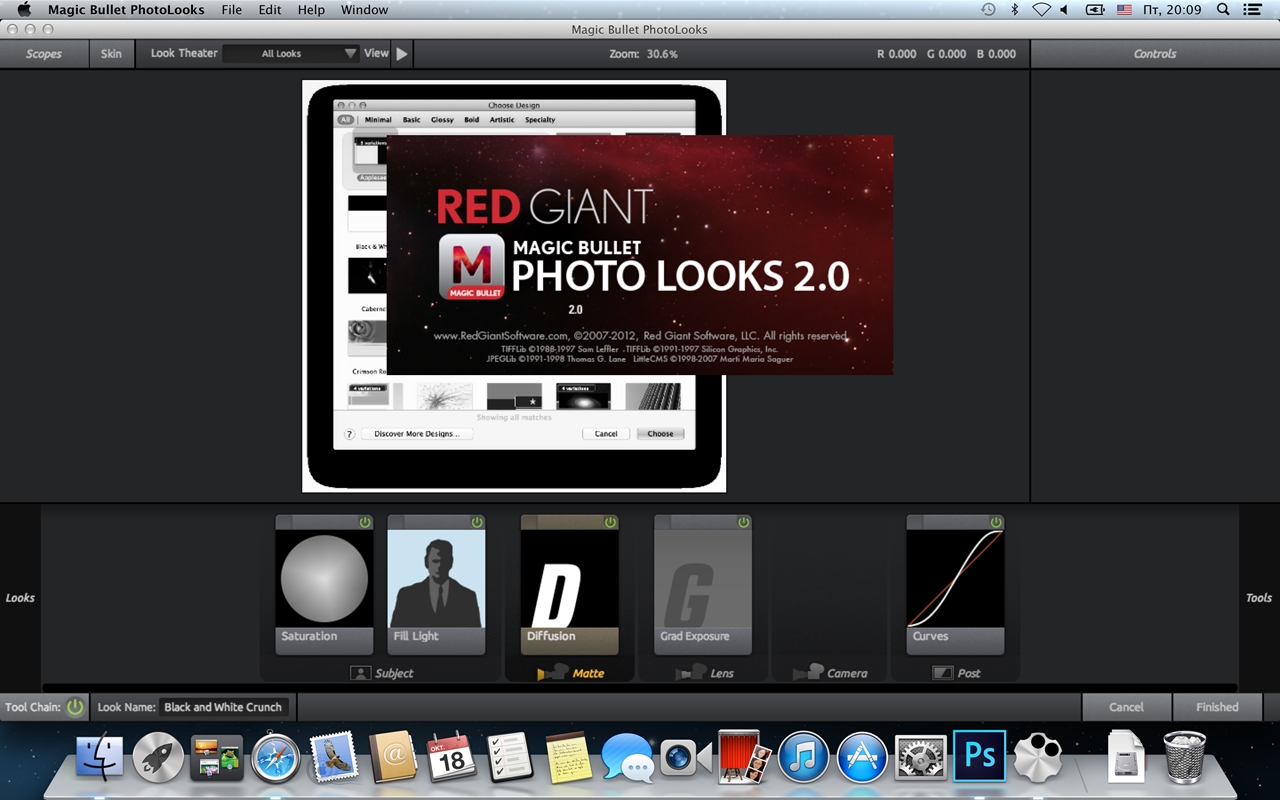
Task: Open Notification Center list icon
Action: 1253,10
